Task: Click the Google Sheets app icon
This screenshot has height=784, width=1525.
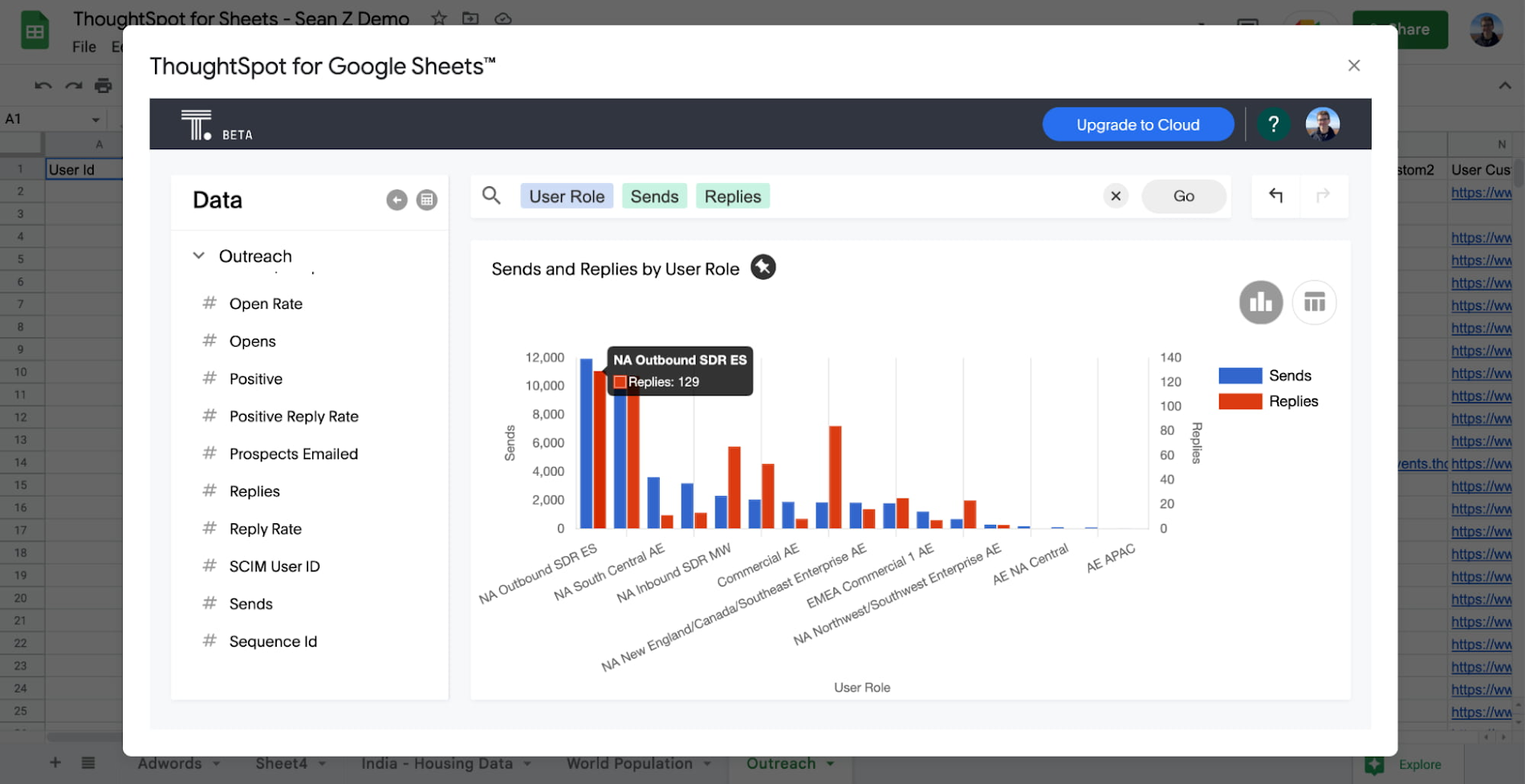Action: coord(35,31)
